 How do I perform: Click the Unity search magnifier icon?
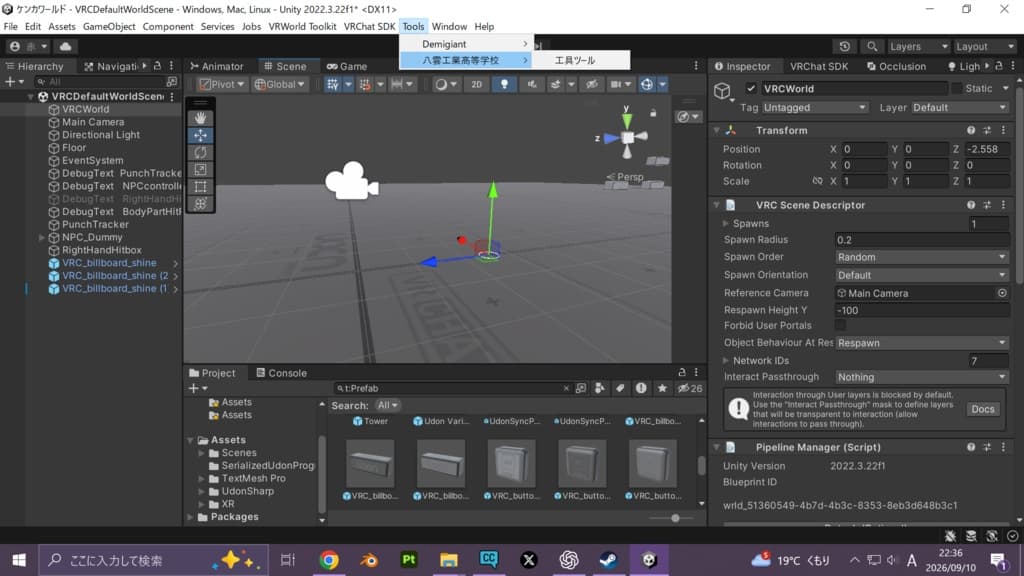[x=872, y=46]
